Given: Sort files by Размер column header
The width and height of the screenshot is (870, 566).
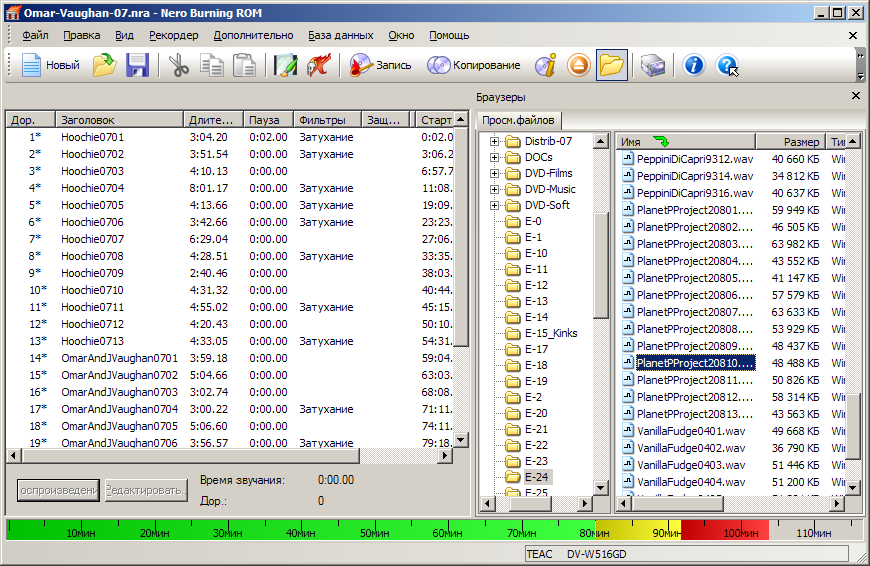Looking at the screenshot, I should pos(790,142).
